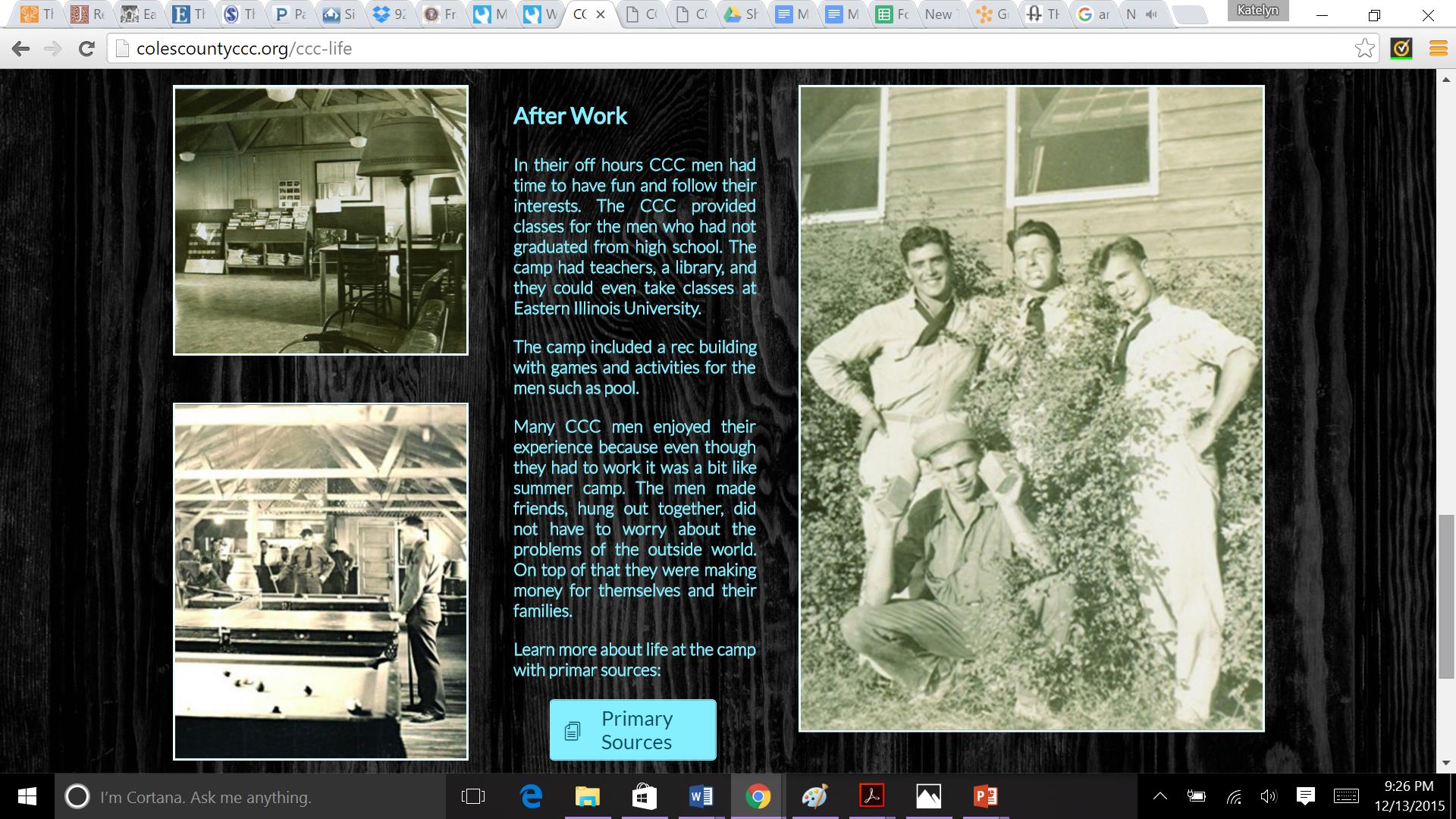
Task: Open Microsoft Edge from taskbar
Action: [531, 796]
